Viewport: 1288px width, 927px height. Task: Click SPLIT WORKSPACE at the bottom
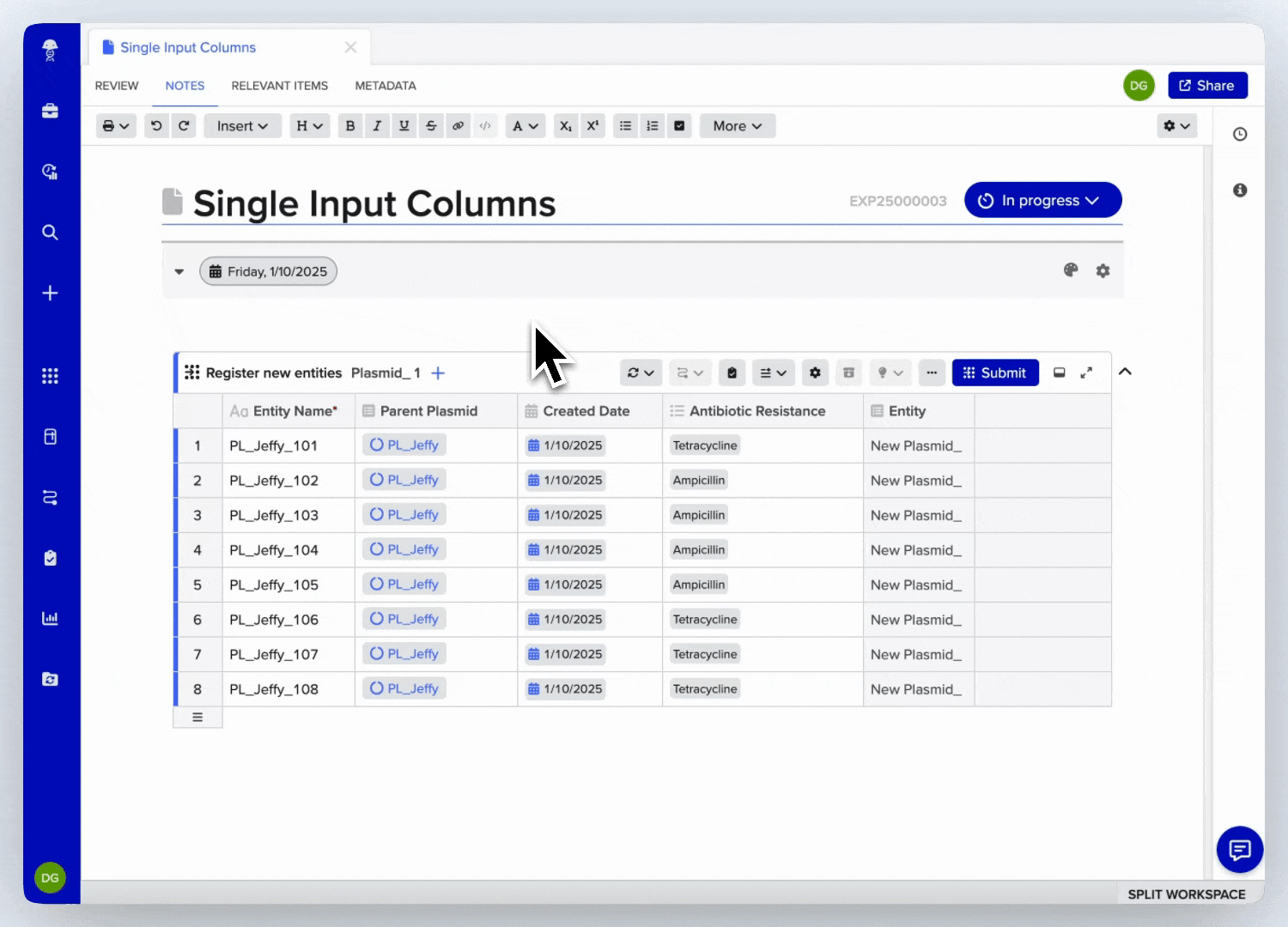point(1186,894)
